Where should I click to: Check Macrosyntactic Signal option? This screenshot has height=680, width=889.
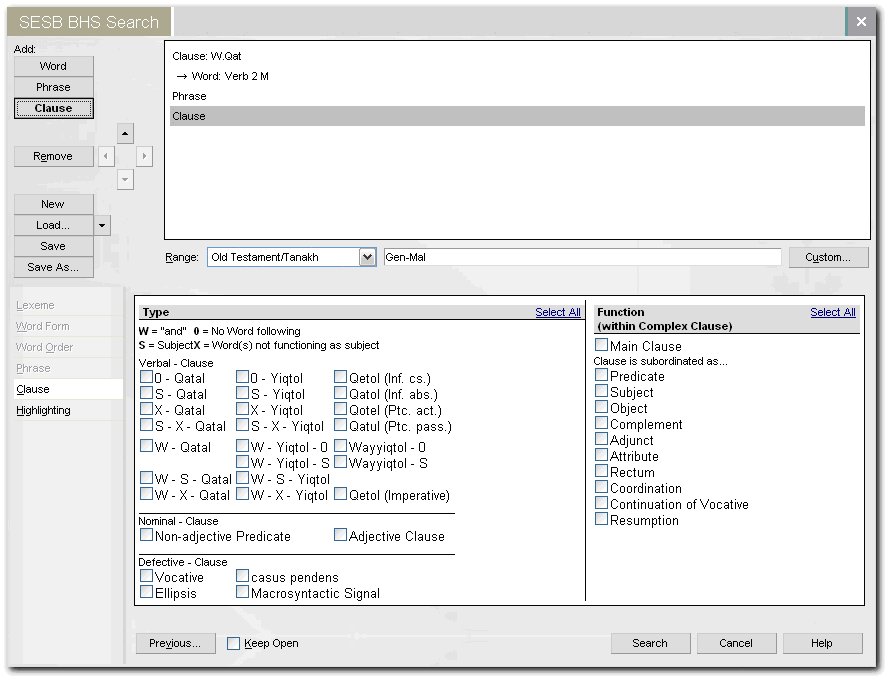pyautogui.click(x=243, y=592)
